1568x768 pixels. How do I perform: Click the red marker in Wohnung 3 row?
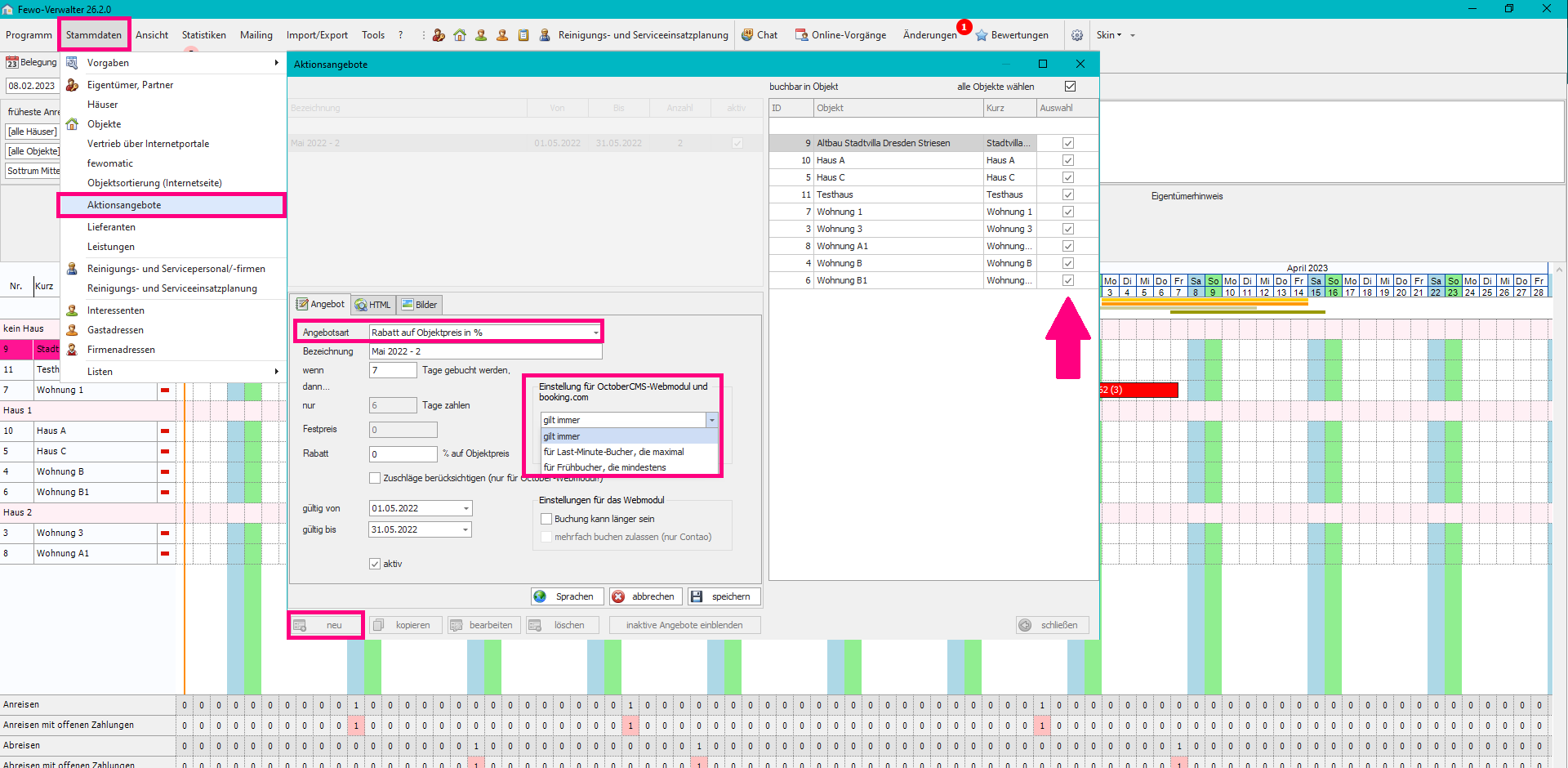165,533
